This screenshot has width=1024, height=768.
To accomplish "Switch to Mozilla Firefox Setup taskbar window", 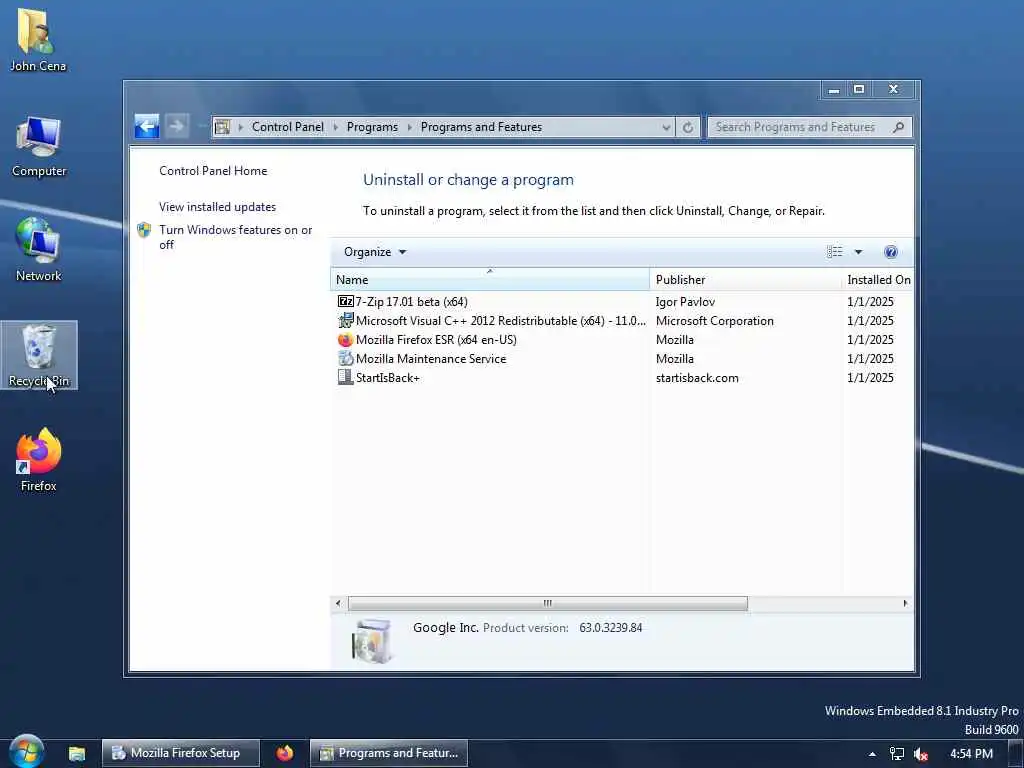I will click(x=181, y=753).
